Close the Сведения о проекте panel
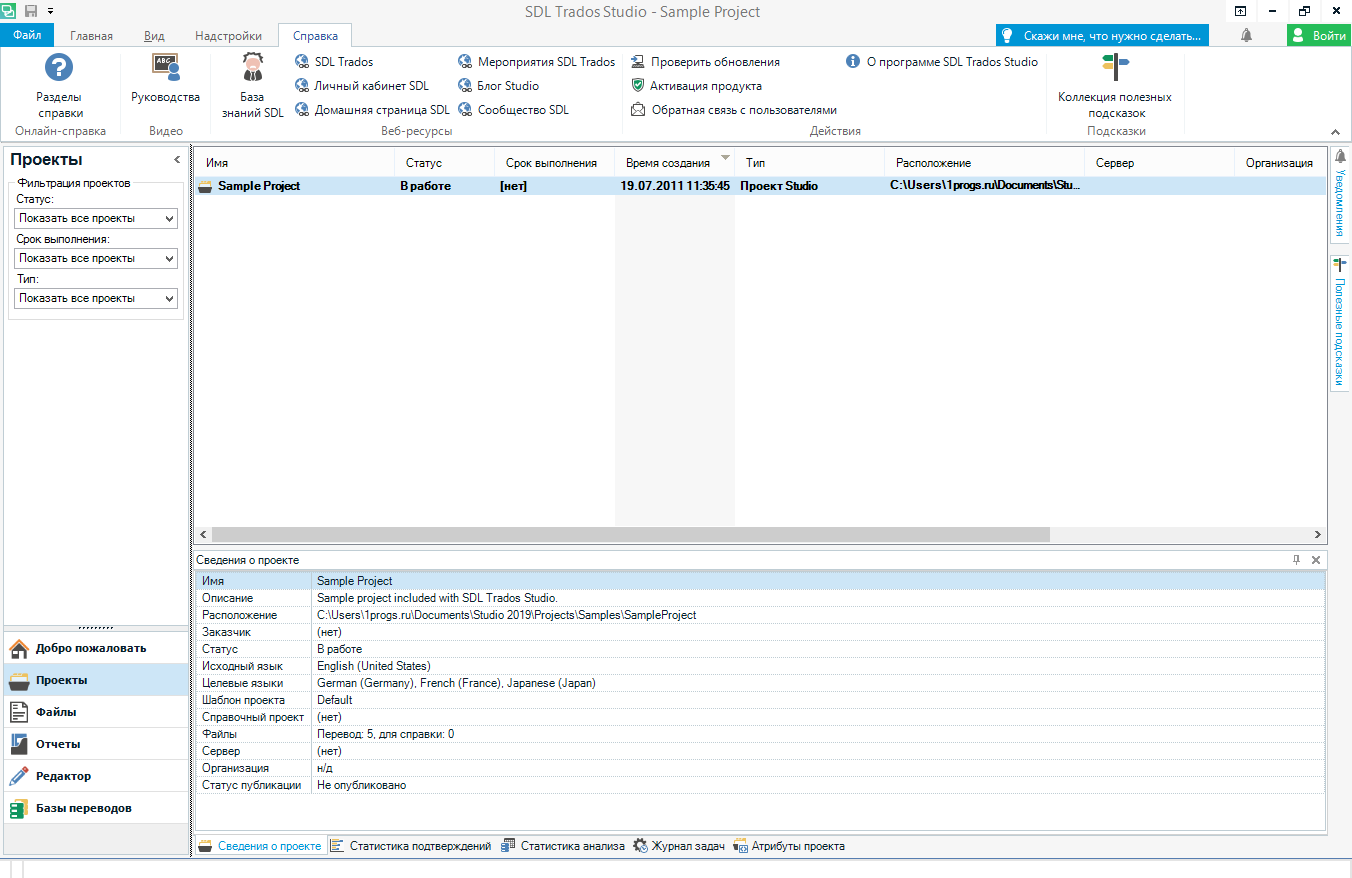The height and width of the screenshot is (878, 1352). pyautogui.click(x=1316, y=560)
